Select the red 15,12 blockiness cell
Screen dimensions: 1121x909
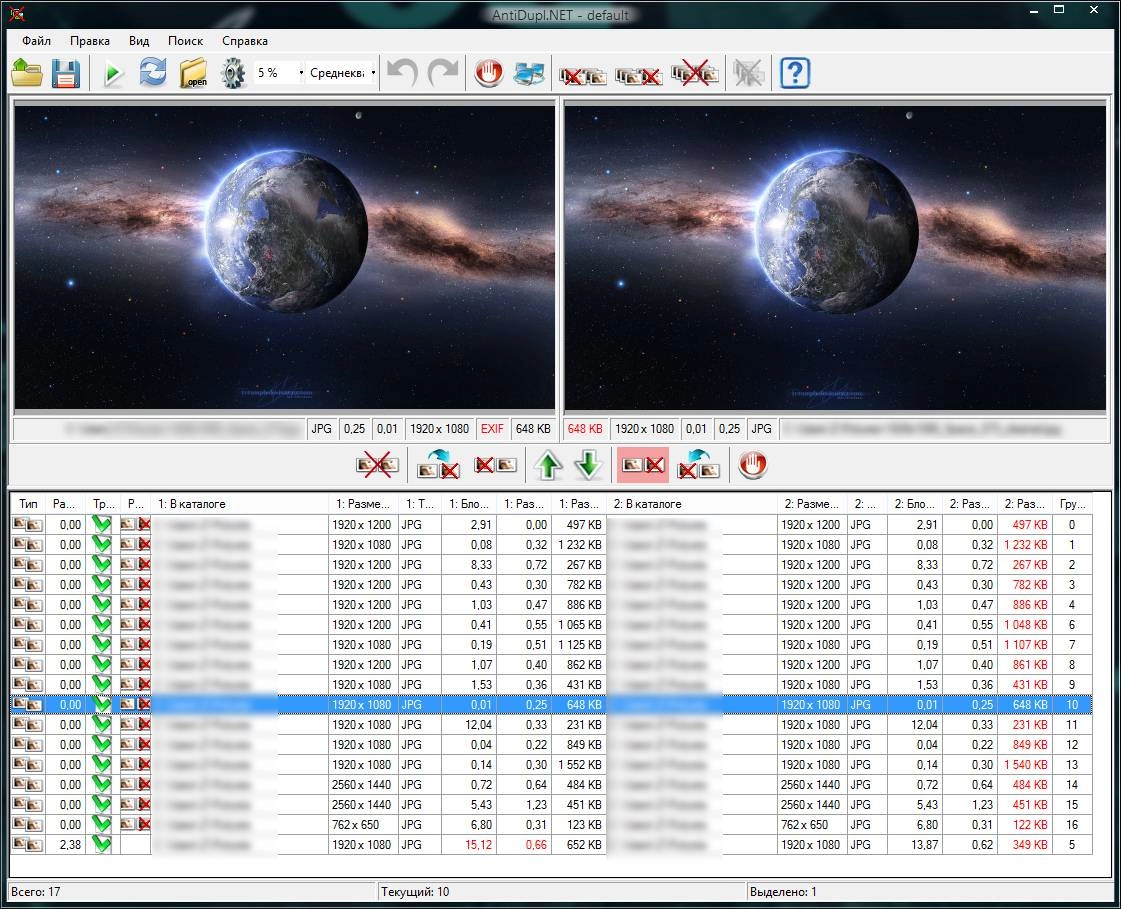click(469, 845)
